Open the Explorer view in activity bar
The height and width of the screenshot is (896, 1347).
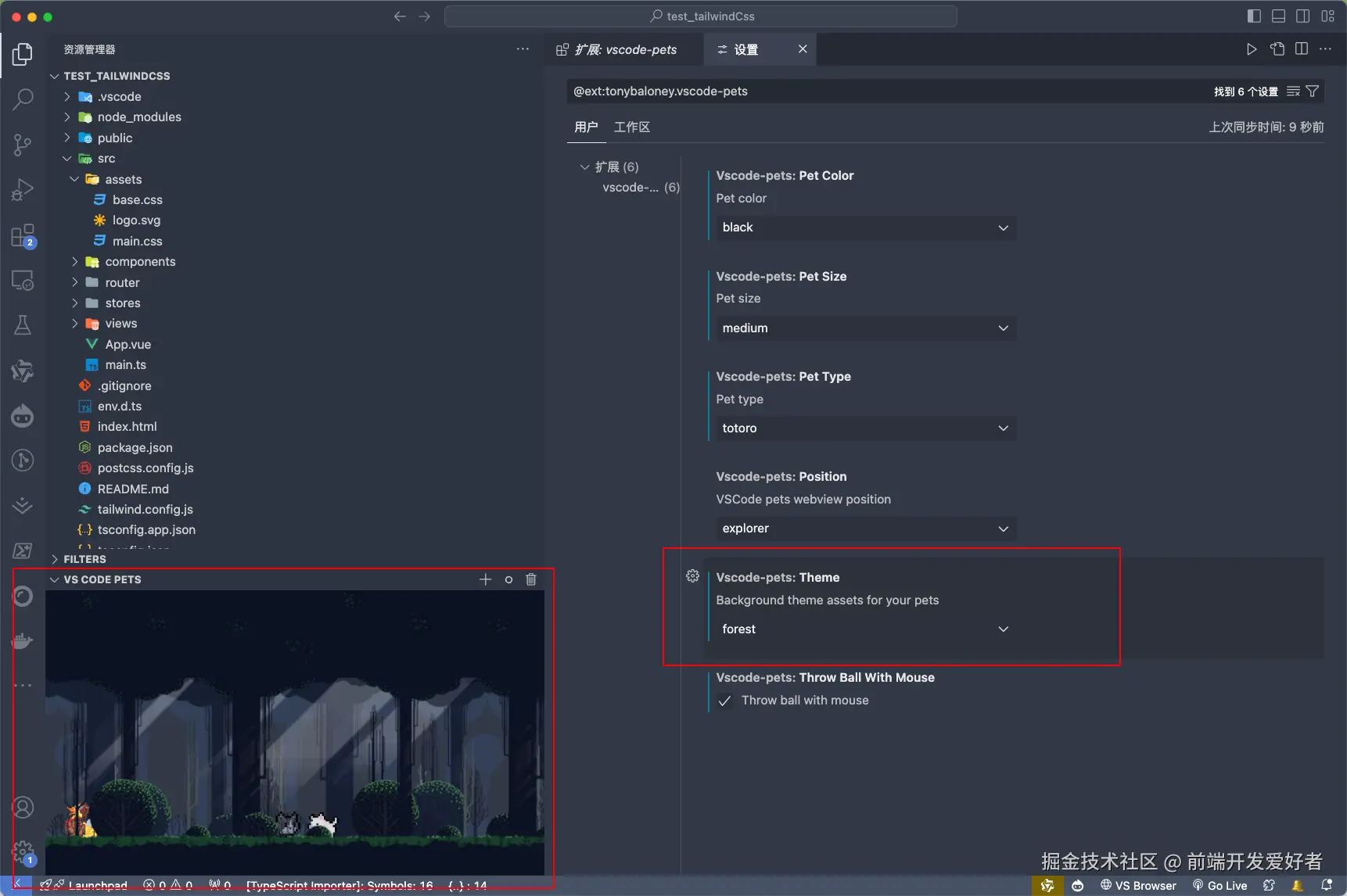(x=23, y=54)
